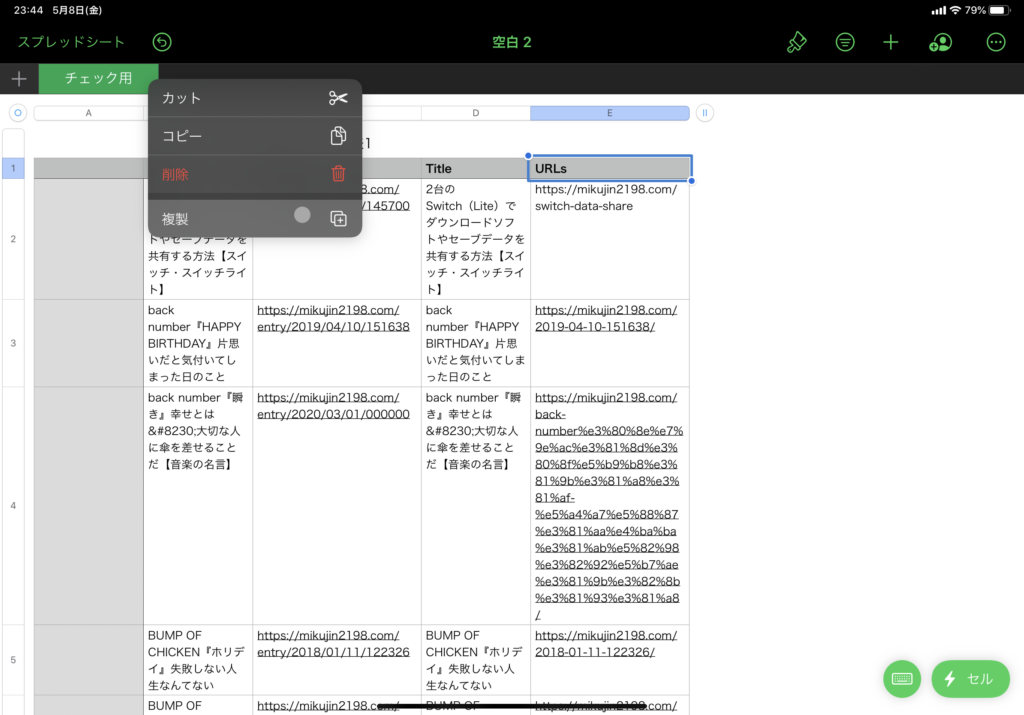Screen dimensions: 1024x715
Task: Select column D cell 2台の Switch (Lite)
Action: pyautogui.click(x=475, y=239)
